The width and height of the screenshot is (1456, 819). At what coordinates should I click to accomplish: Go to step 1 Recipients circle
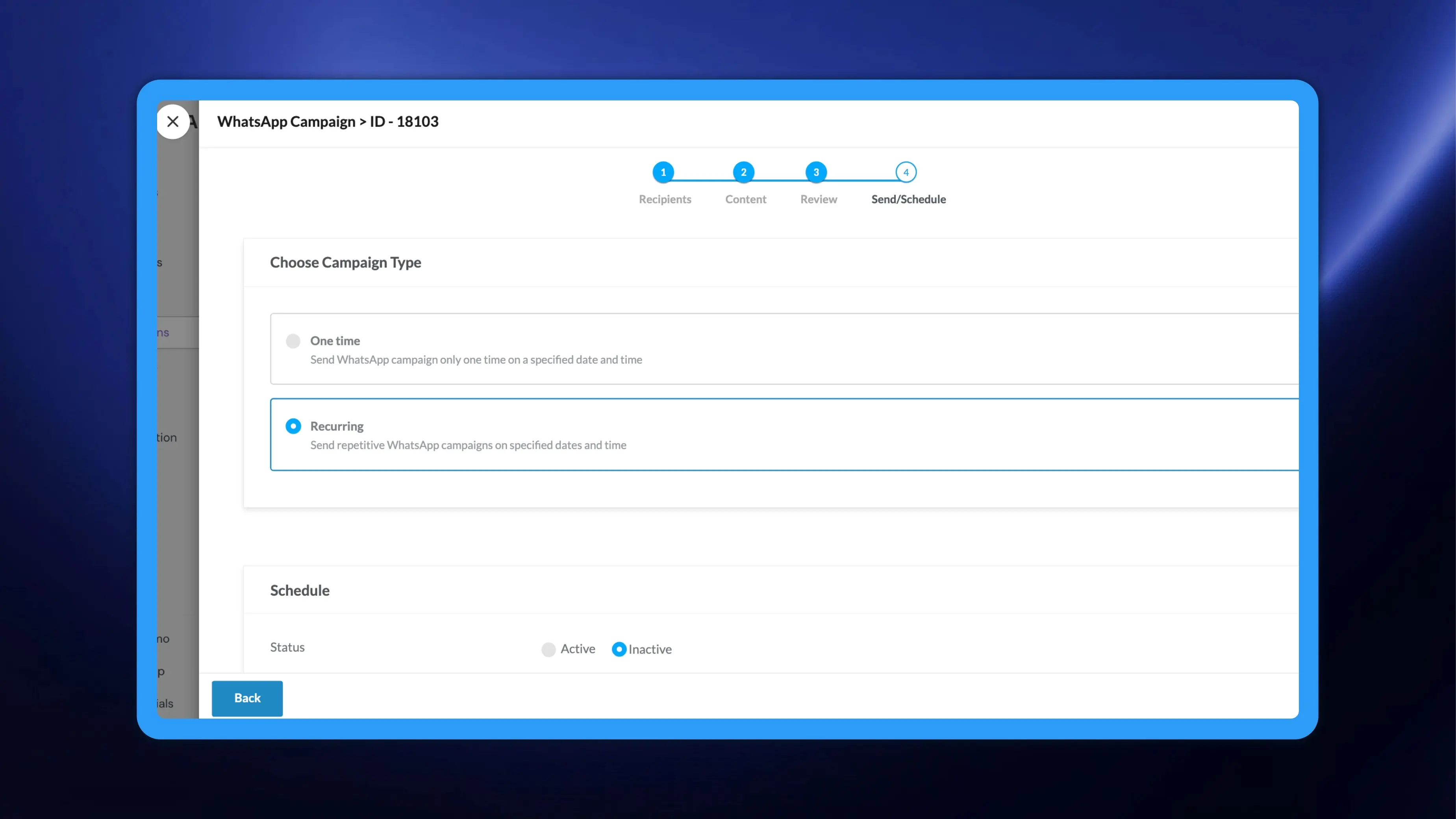tap(663, 172)
